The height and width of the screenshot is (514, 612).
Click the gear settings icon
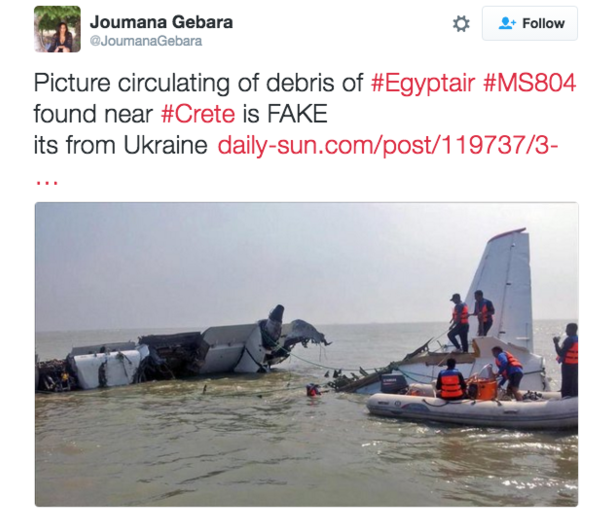pyautogui.click(x=461, y=23)
